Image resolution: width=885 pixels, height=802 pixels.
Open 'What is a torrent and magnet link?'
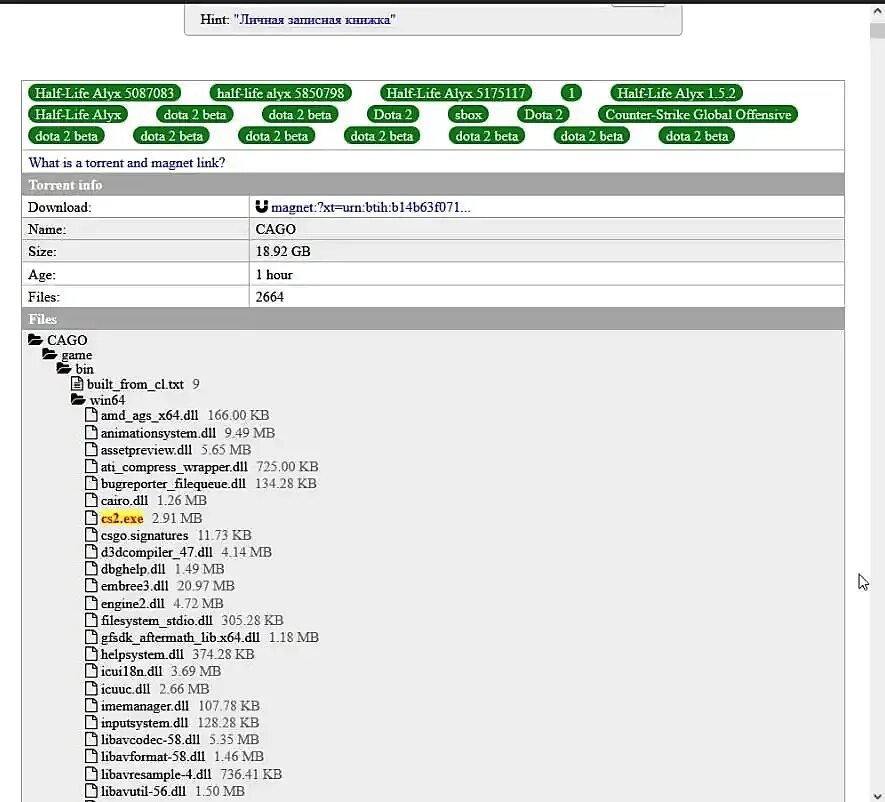click(x=126, y=163)
